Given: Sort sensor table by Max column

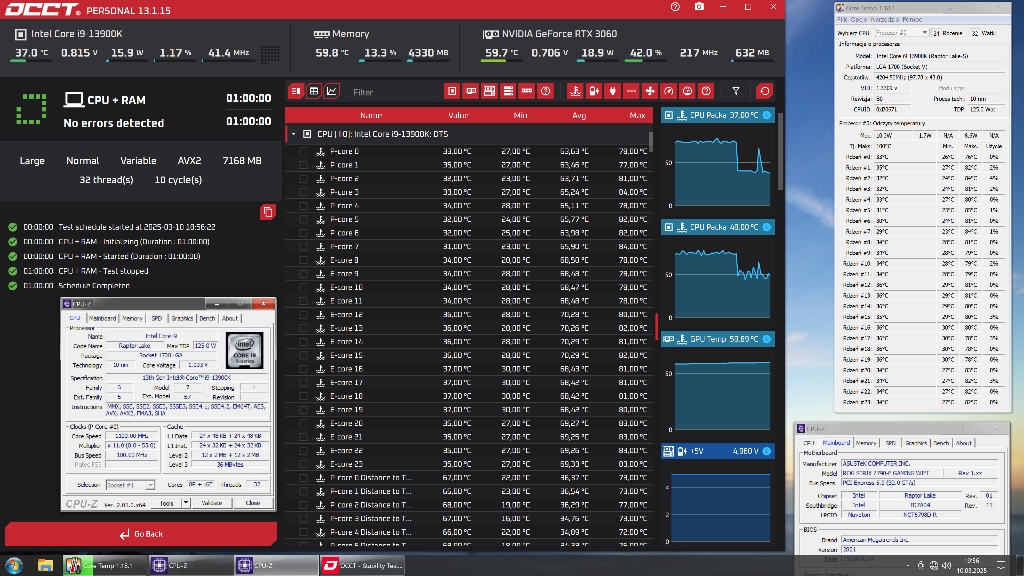Looking at the screenshot, I should click(x=637, y=116).
